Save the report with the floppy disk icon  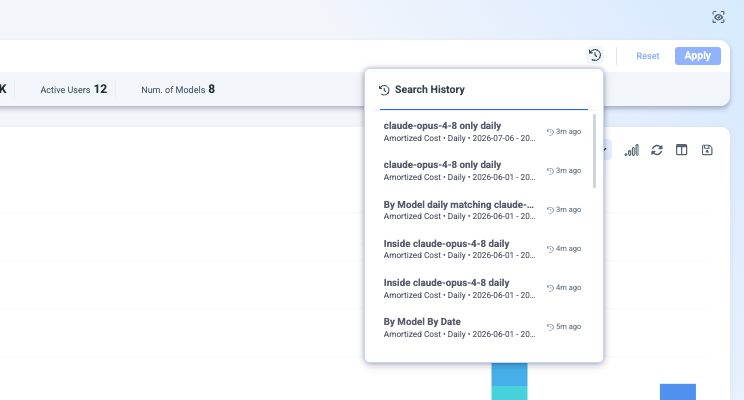pyautogui.click(x=707, y=150)
